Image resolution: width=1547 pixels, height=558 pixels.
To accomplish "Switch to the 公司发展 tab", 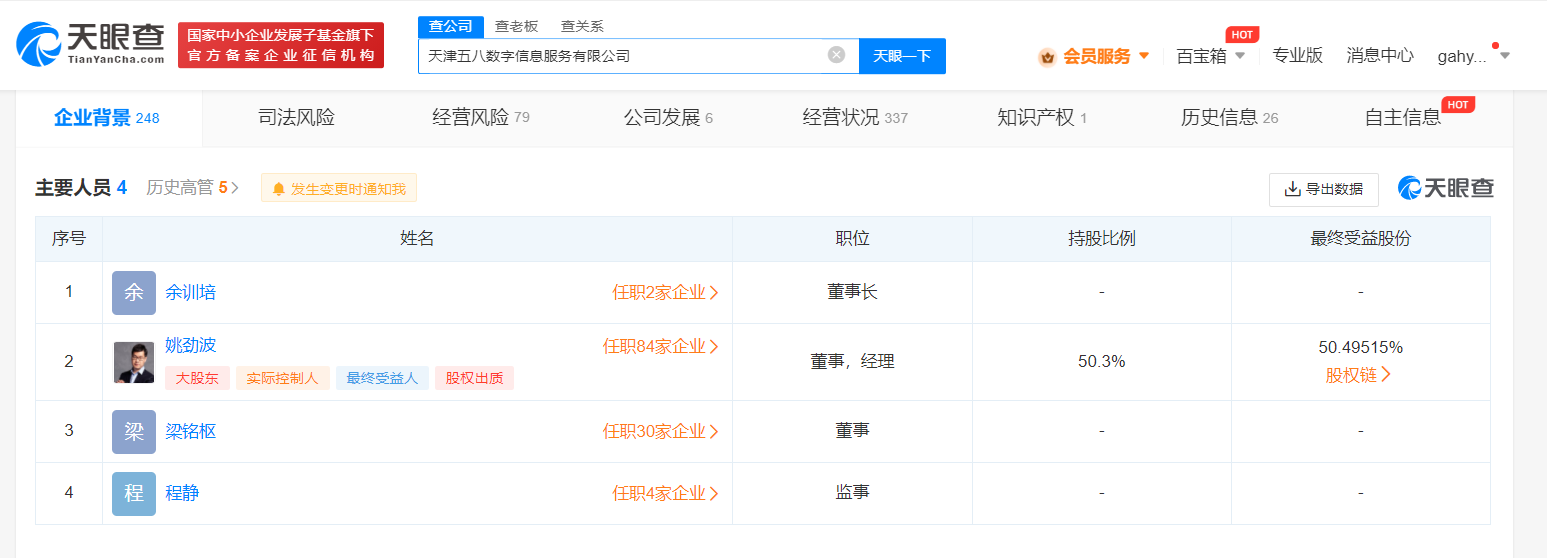I will point(668,118).
